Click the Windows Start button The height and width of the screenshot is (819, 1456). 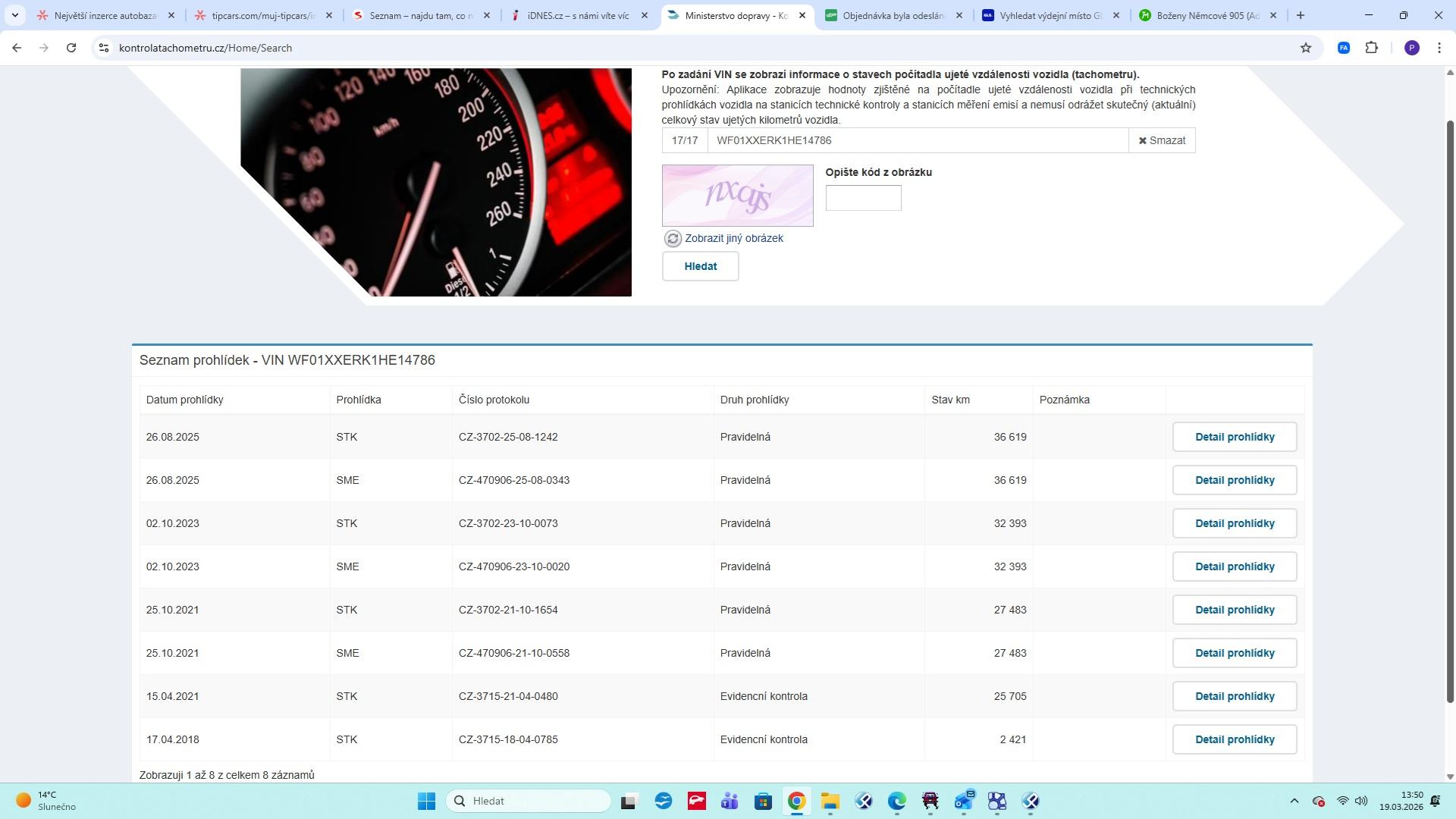click(x=426, y=801)
